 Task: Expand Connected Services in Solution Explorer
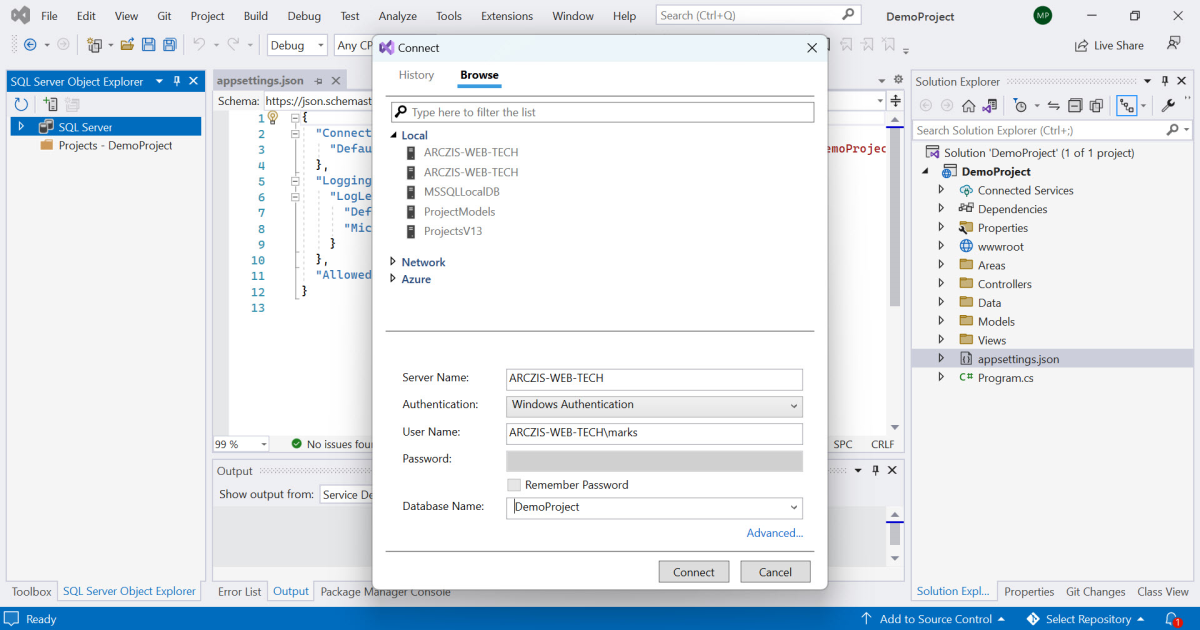(x=941, y=190)
